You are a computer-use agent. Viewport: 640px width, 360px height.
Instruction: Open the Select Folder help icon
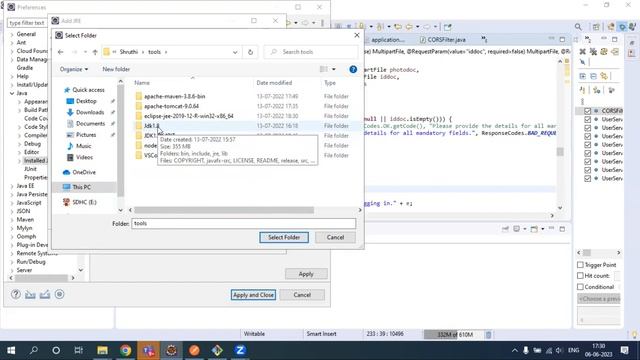tap(353, 69)
